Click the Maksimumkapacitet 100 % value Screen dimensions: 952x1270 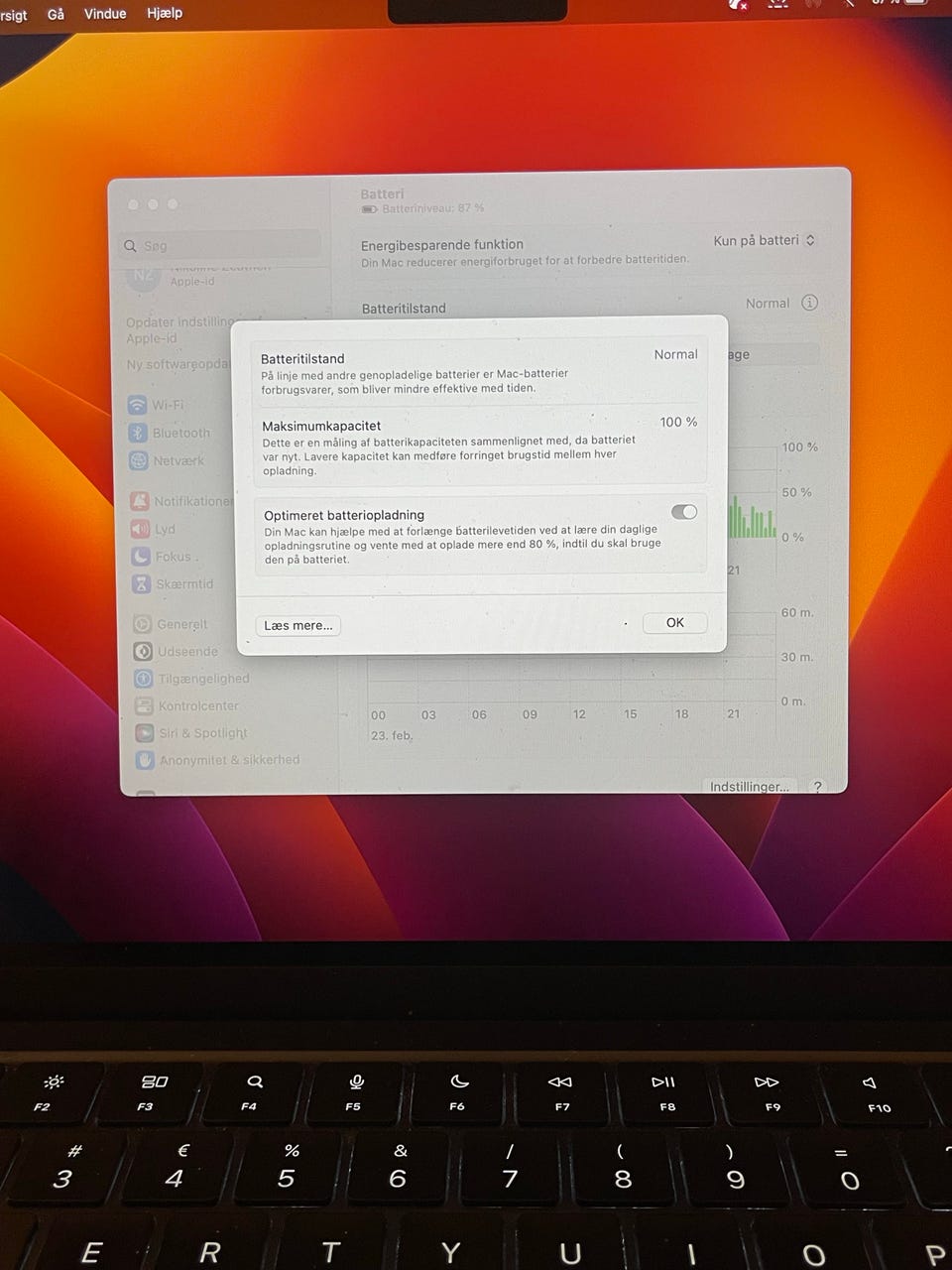(678, 422)
